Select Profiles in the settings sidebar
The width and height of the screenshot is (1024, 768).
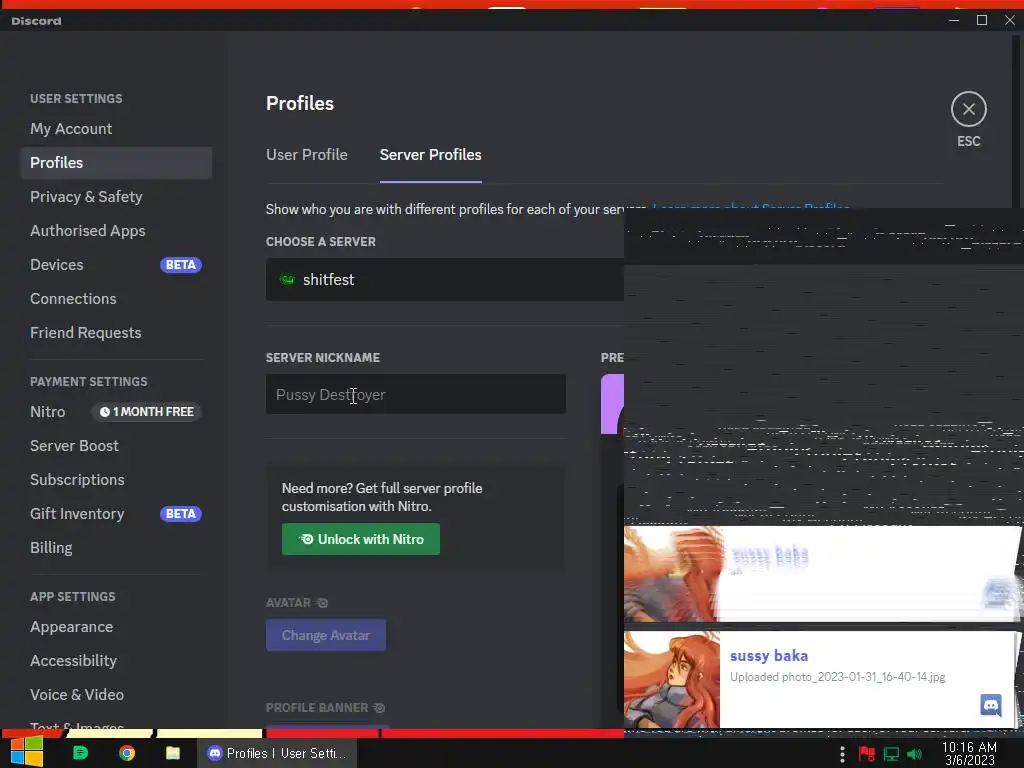click(116, 163)
